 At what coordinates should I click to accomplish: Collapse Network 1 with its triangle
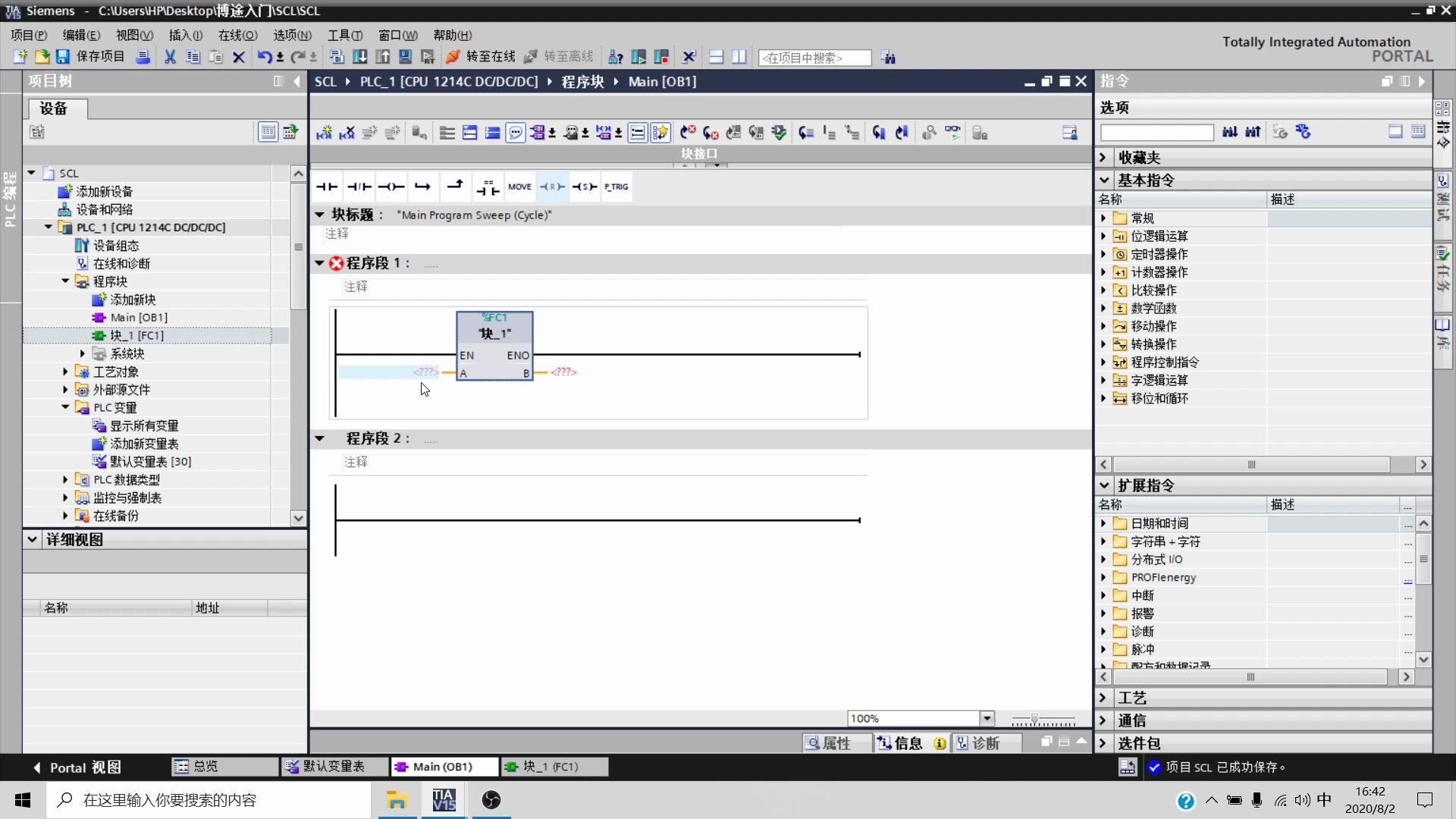(x=319, y=263)
